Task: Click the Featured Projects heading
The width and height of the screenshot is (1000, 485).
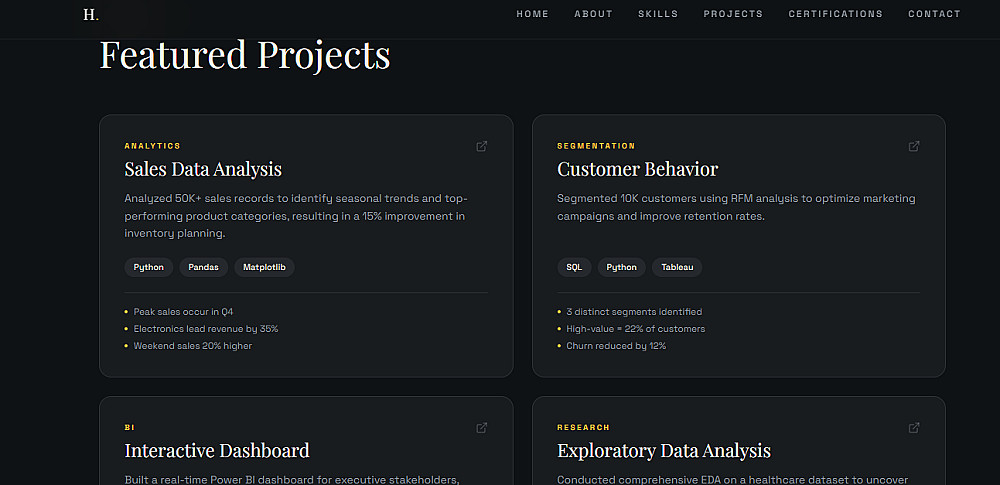Action: coord(245,55)
